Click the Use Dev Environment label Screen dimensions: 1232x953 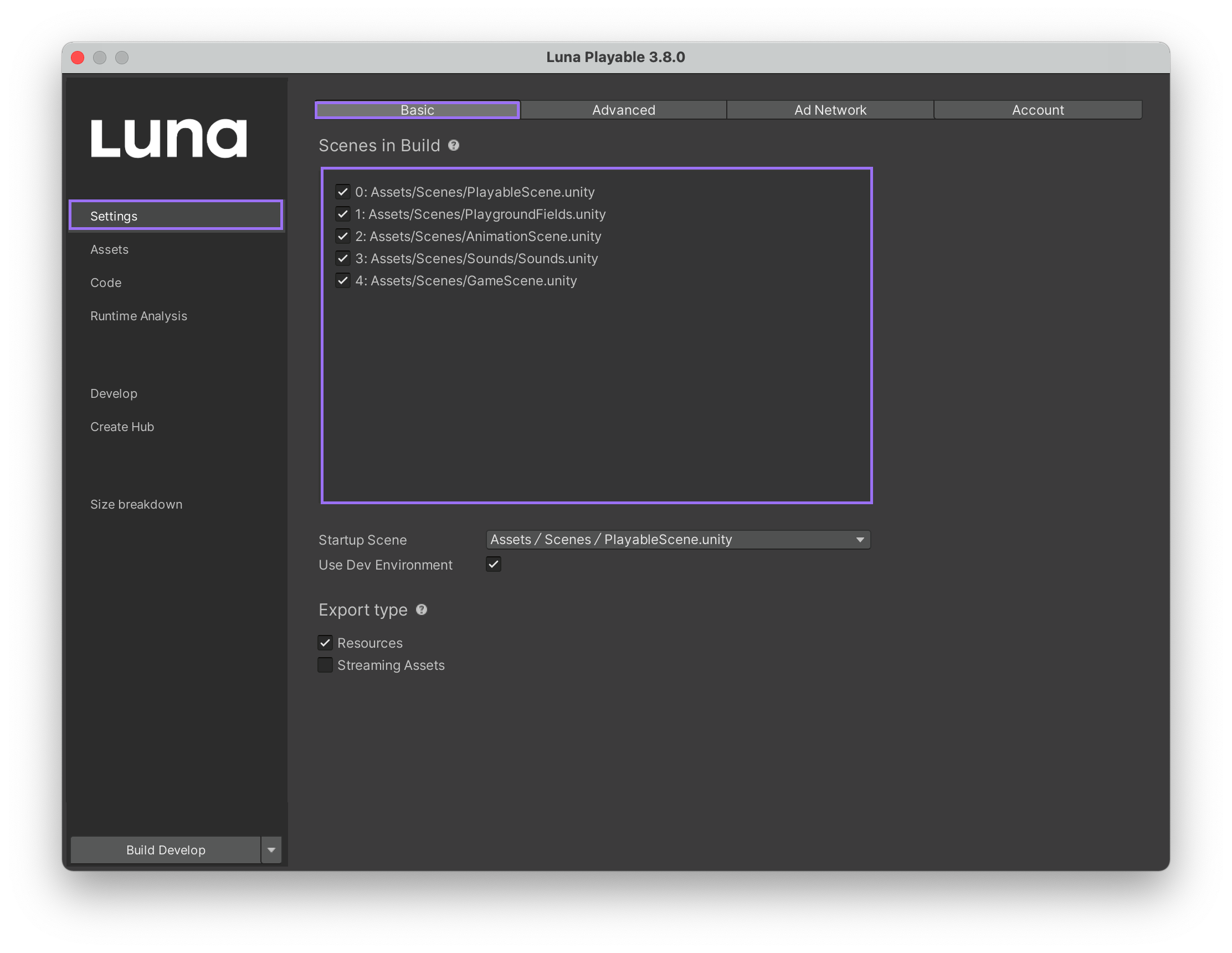(x=386, y=565)
